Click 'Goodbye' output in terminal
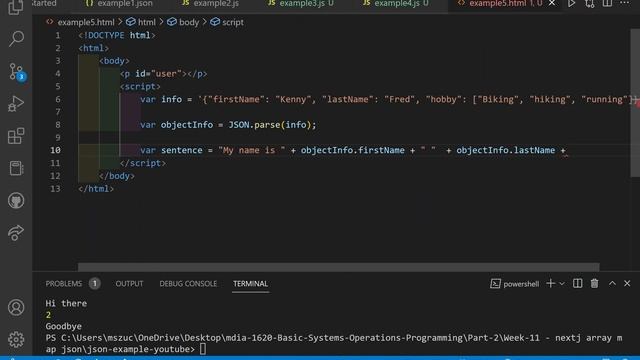 click(x=64, y=326)
